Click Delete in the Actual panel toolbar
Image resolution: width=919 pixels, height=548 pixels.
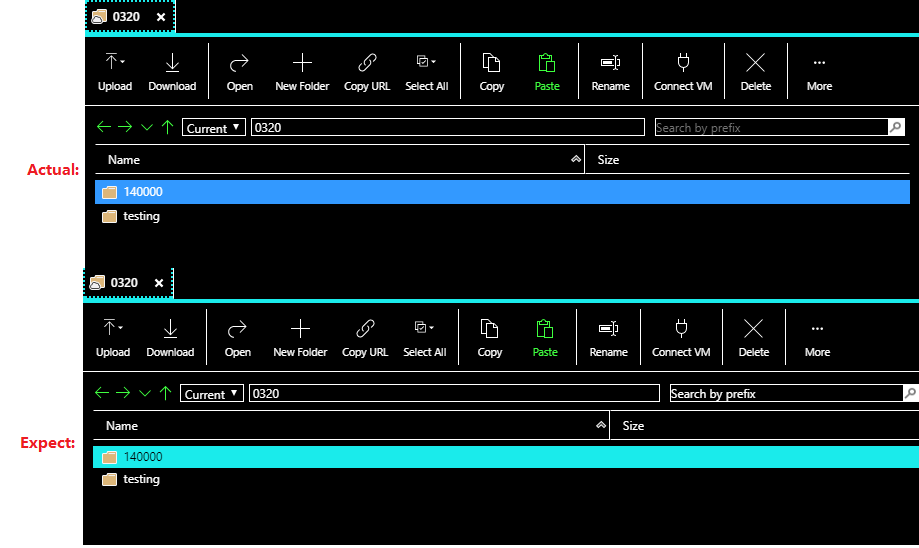(x=755, y=73)
